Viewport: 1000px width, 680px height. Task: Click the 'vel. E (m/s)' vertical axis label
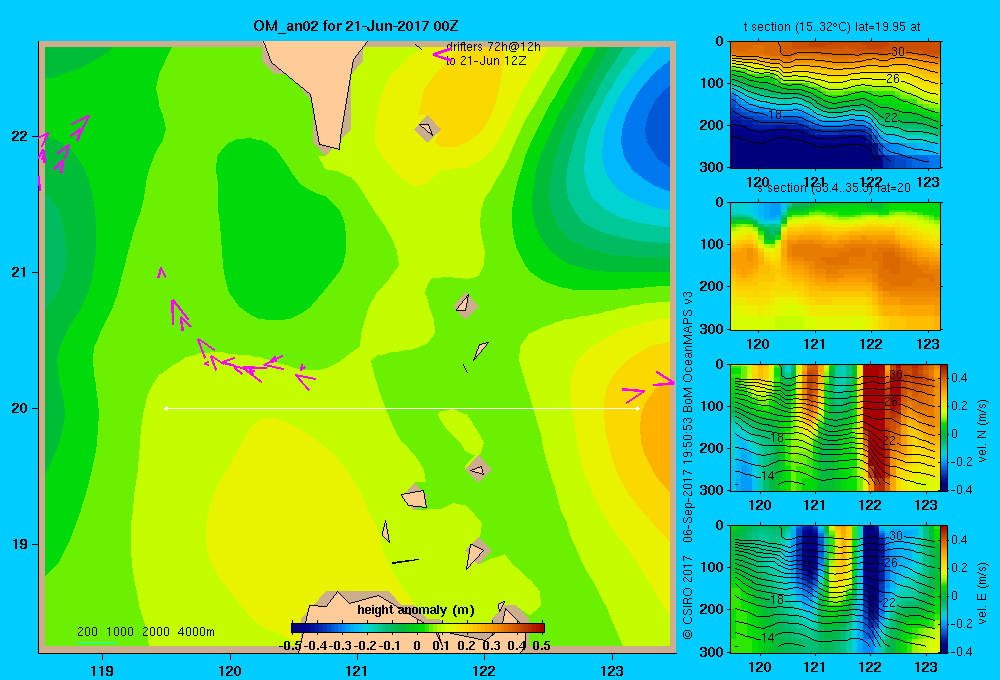tap(982, 593)
